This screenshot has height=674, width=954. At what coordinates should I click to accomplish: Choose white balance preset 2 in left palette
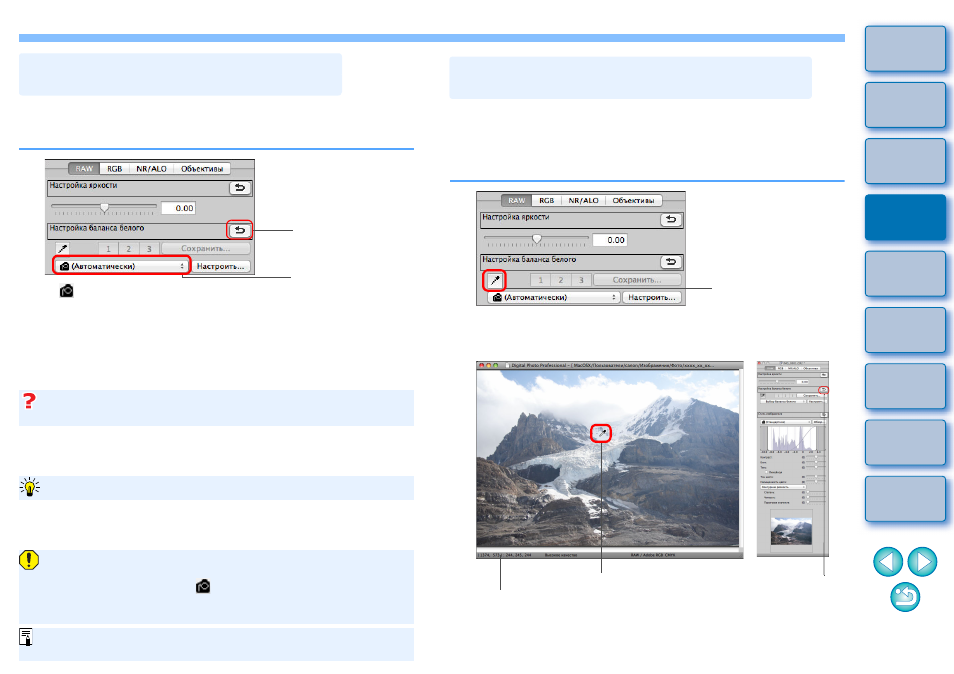coord(128,248)
